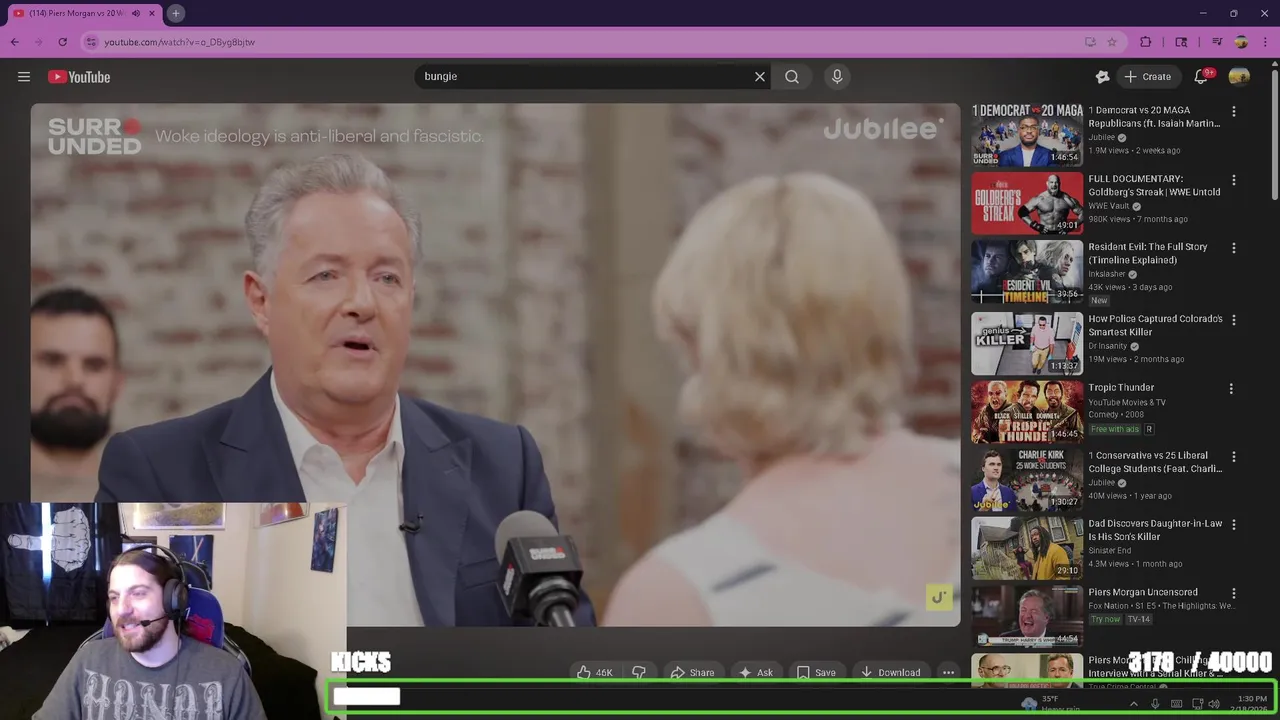This screenshot has height=720, width=1280.
Task: Open options for 1 Conservative vs 25 video
Action: tap(1233, 457)
